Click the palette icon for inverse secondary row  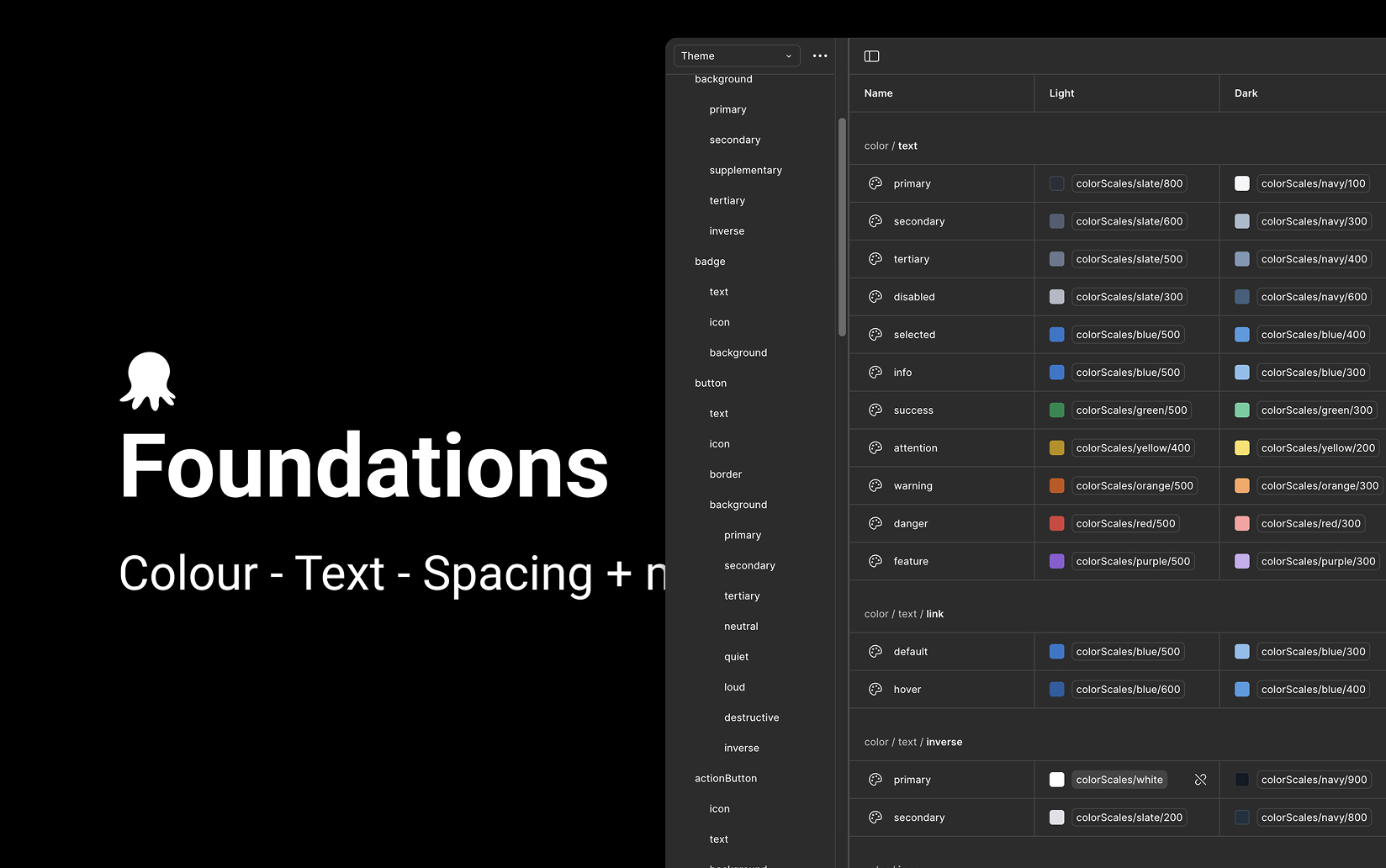coord(876,818)
